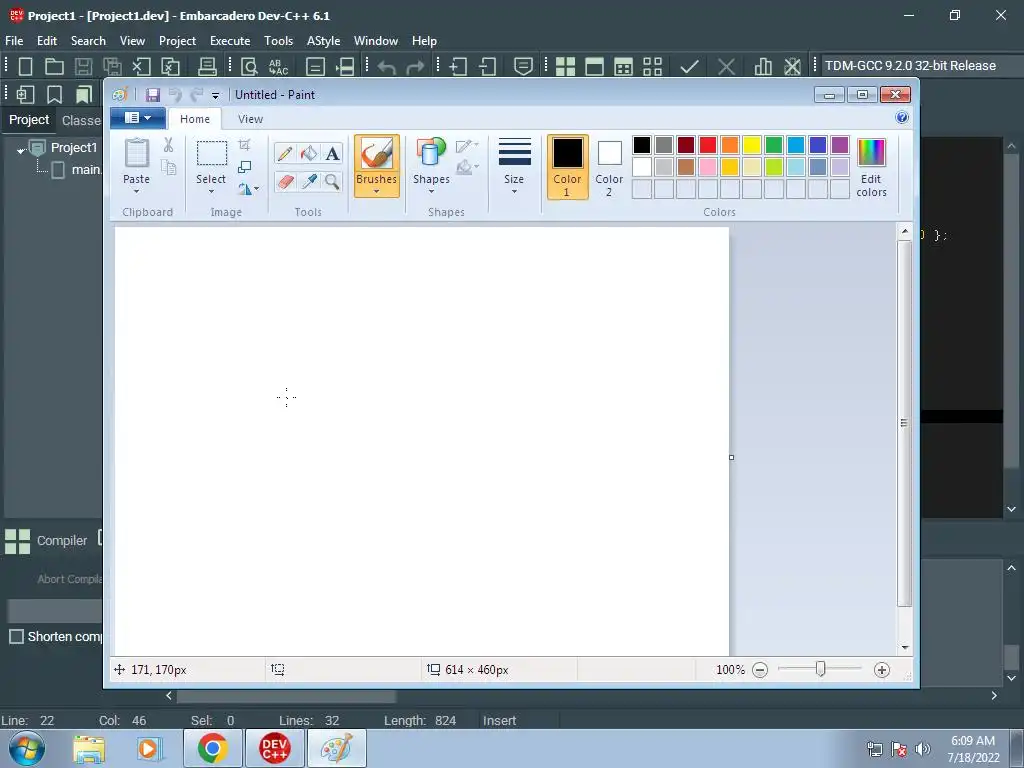The image size is (1024, 768).
Task: Open the Compiler panel tab at bottom
Action: coord(46,541)
